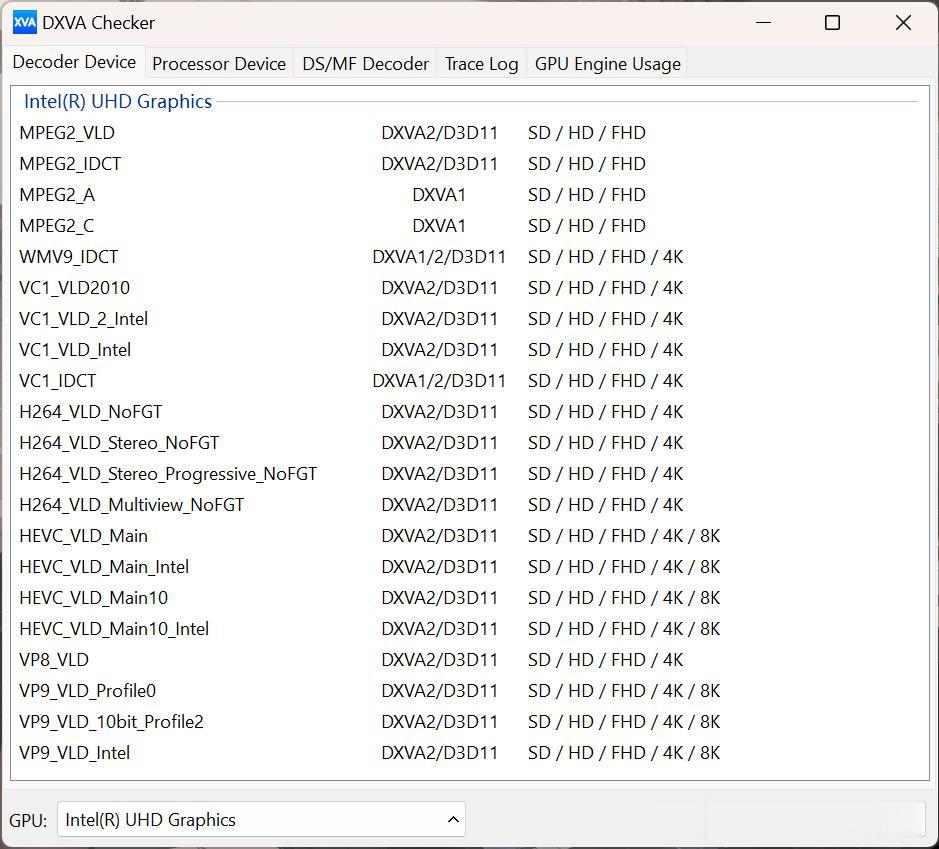Select the VP9_VLD_Profile0 decoder row
939x849 pixels.
click(x=470, y=691)
